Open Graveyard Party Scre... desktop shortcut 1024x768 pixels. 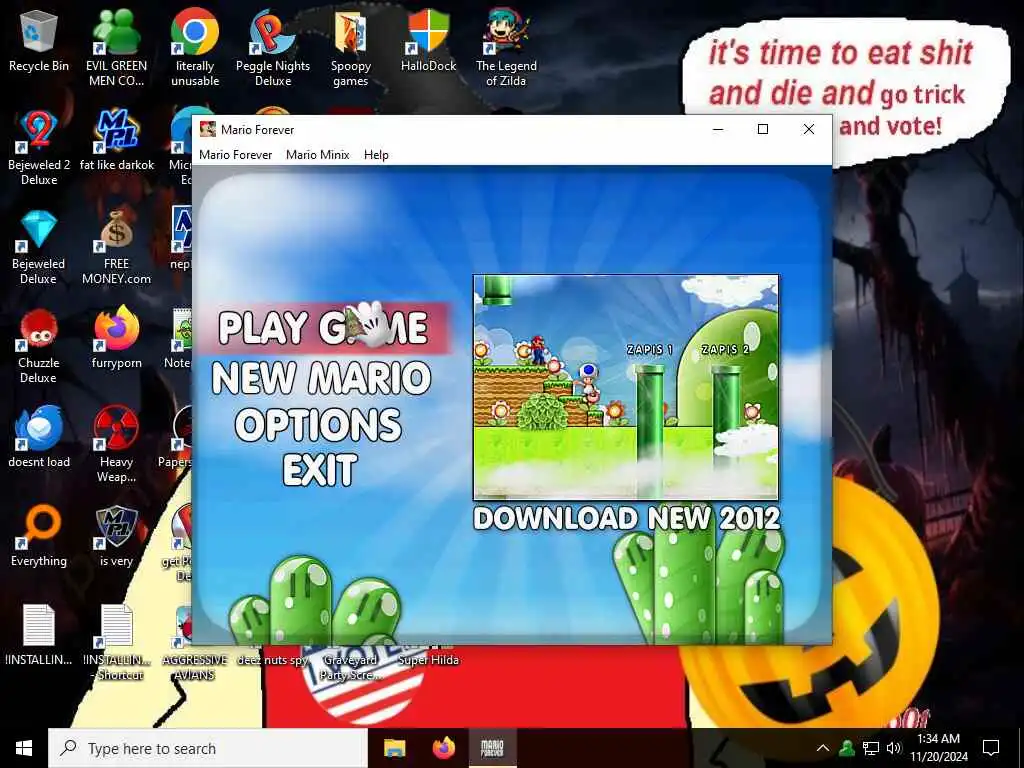pyautogui.click(x=351, y=667)
